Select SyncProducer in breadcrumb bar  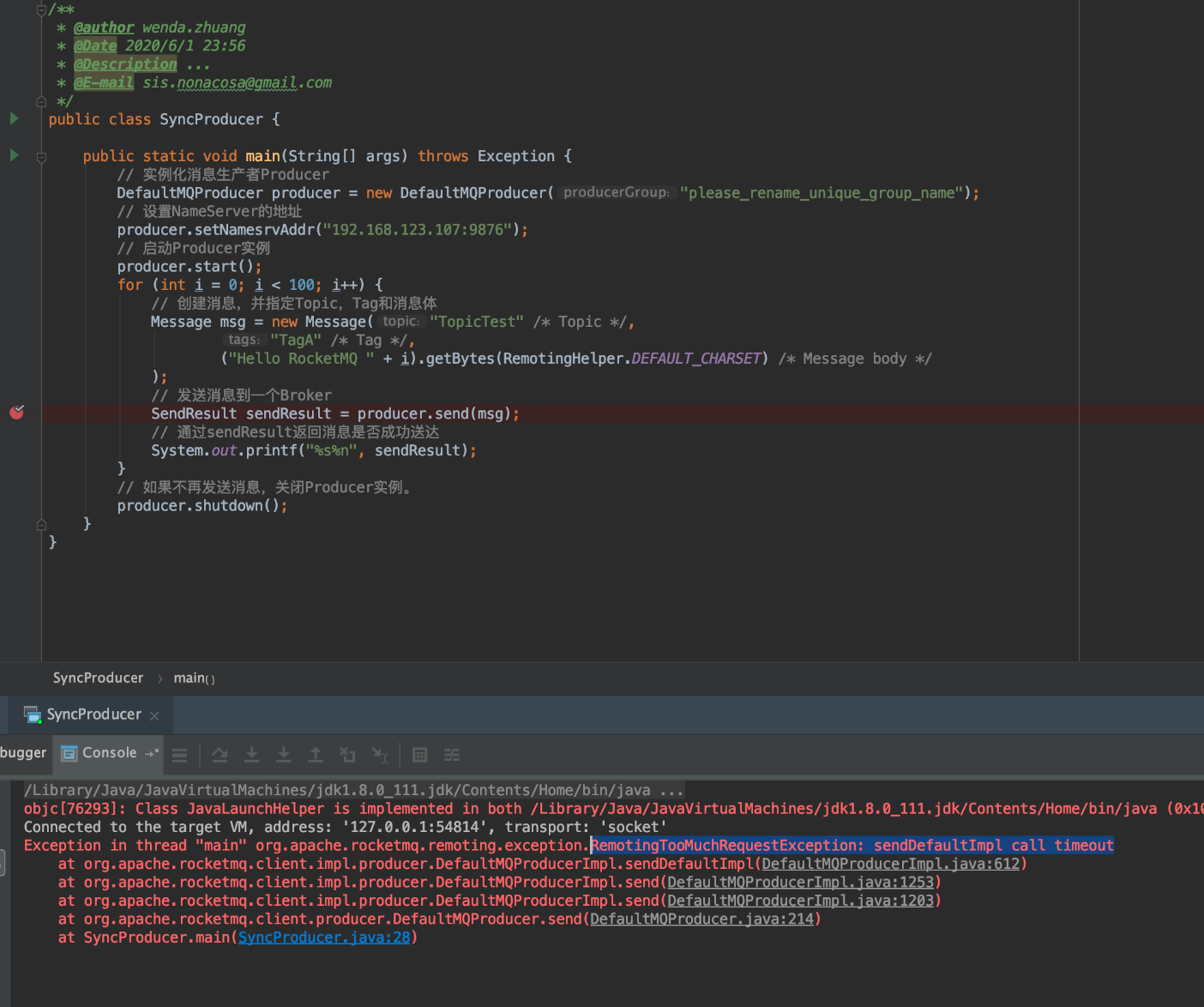point(98,678)
